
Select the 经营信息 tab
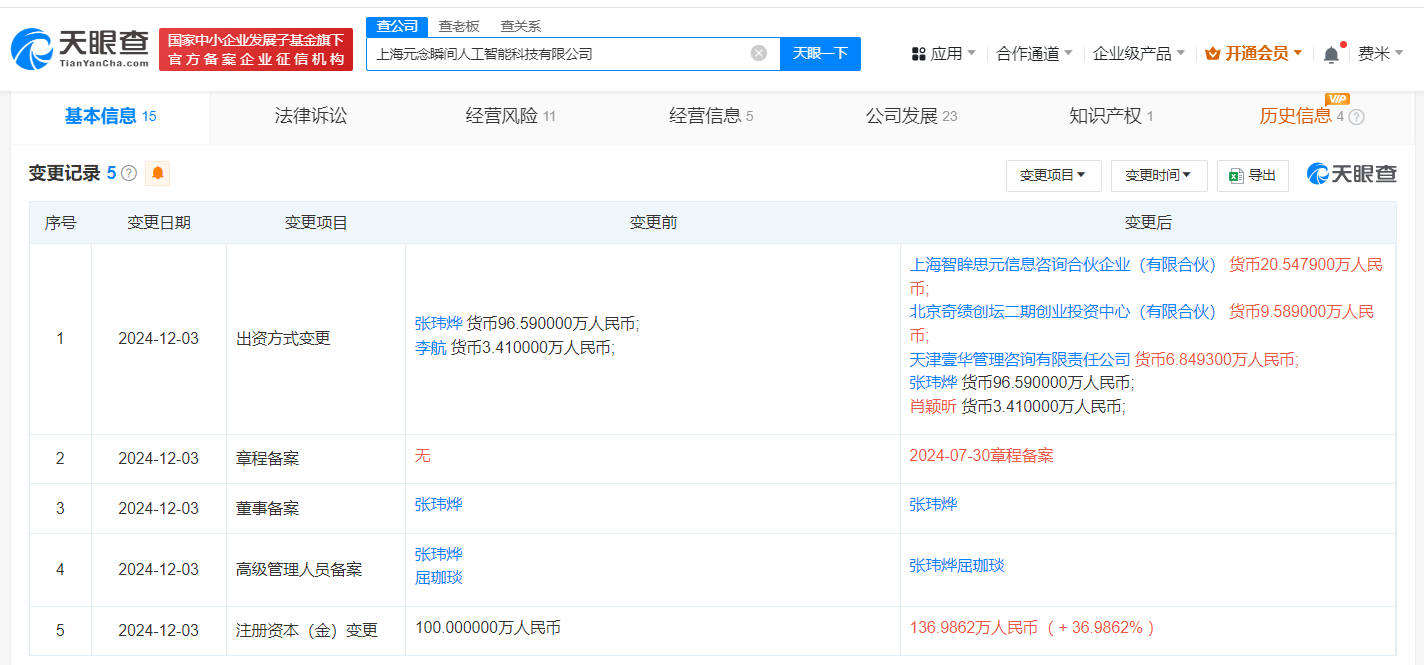(x=711, y=116)
